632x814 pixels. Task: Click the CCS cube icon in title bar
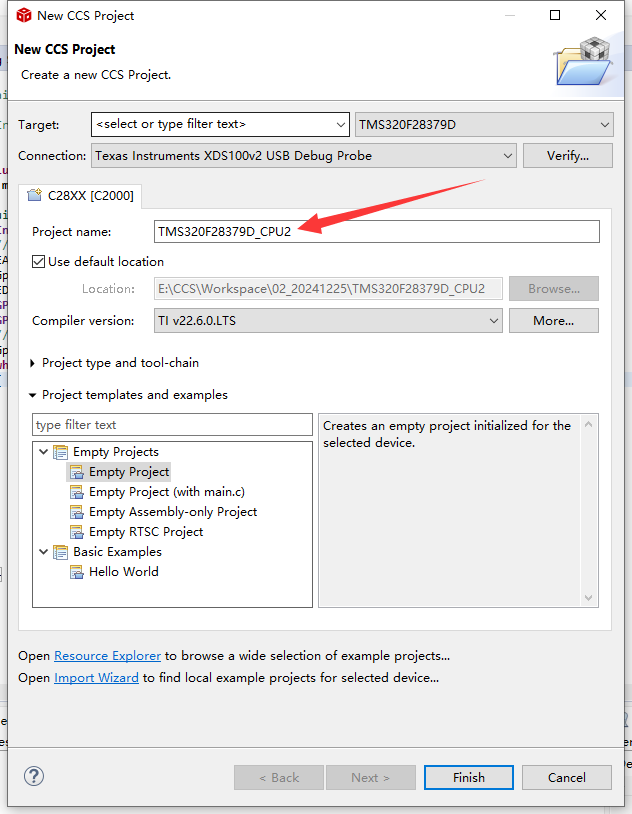coord(24,16)
